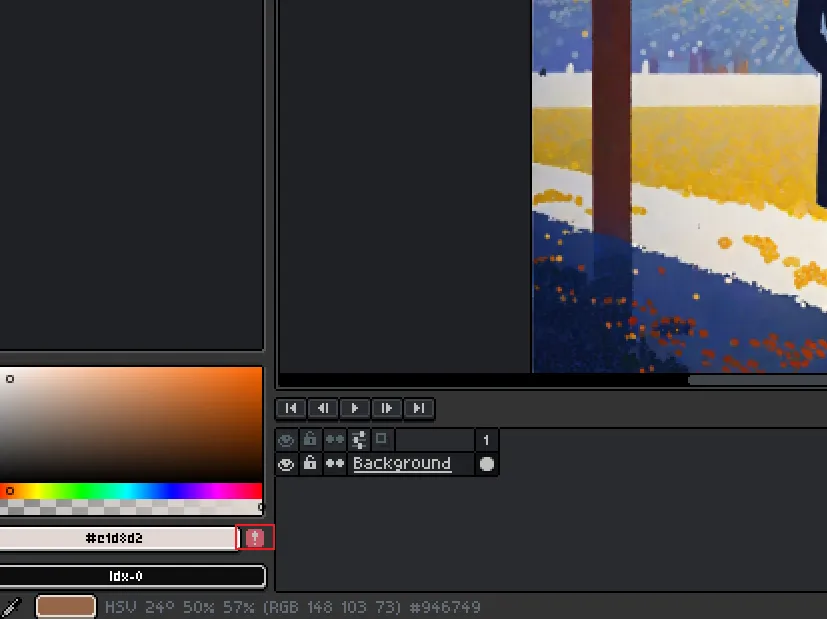Toggle continuous mode for all layers in header

coord(334,440)
